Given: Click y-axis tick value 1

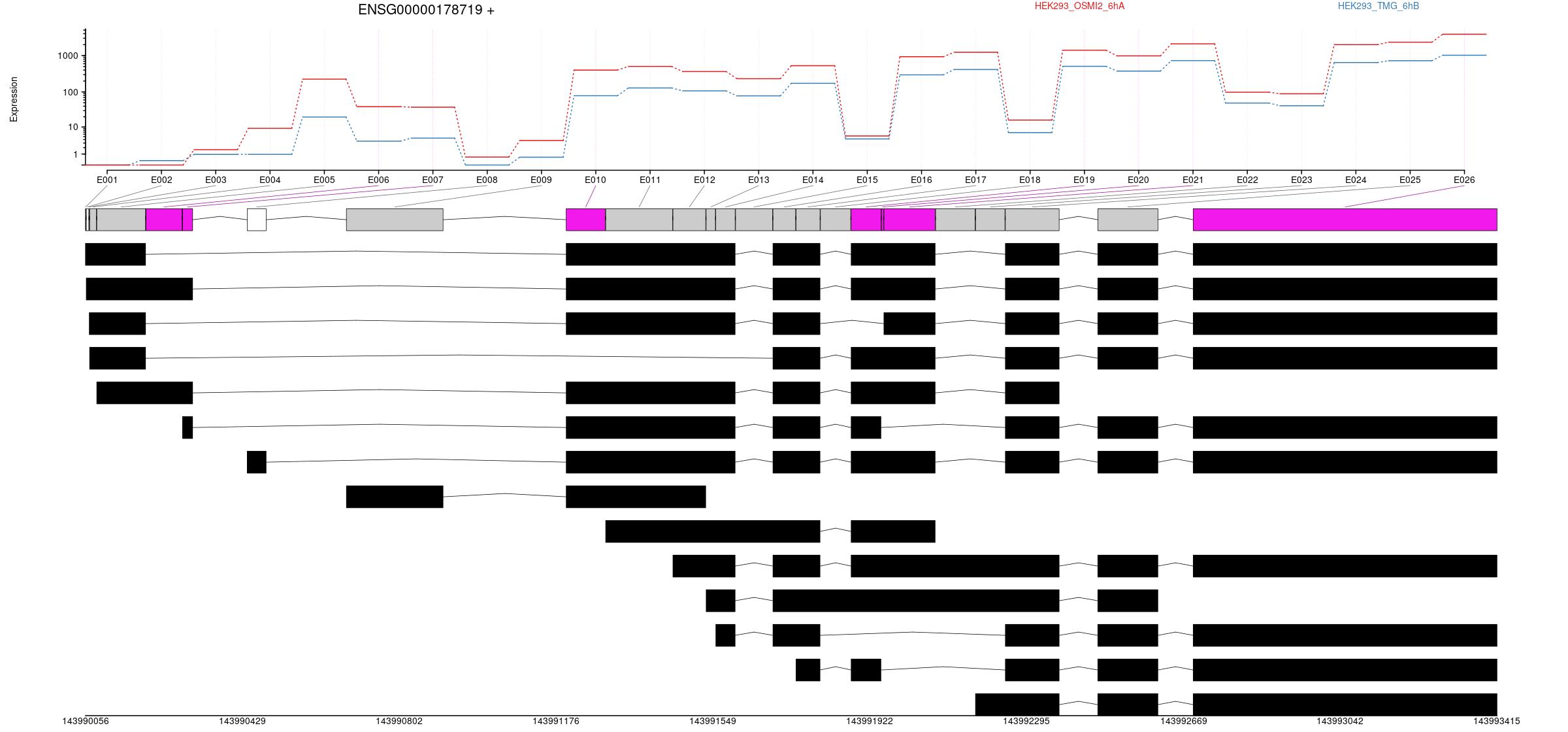Looking at the screenshot, I should 76,154.
